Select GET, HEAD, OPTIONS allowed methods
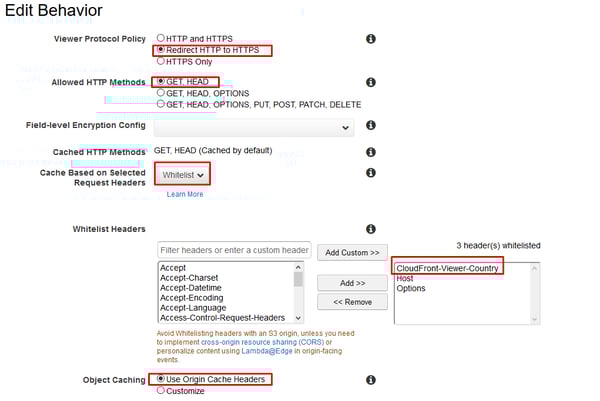Screen dimensions: 600x401 tap(161, 93)
